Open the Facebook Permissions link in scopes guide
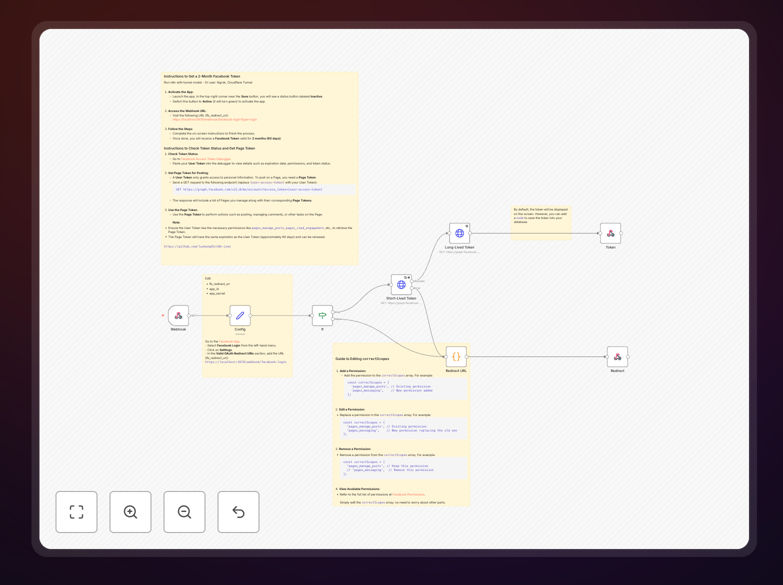This screenshot has height=585, width=783. 408,495
